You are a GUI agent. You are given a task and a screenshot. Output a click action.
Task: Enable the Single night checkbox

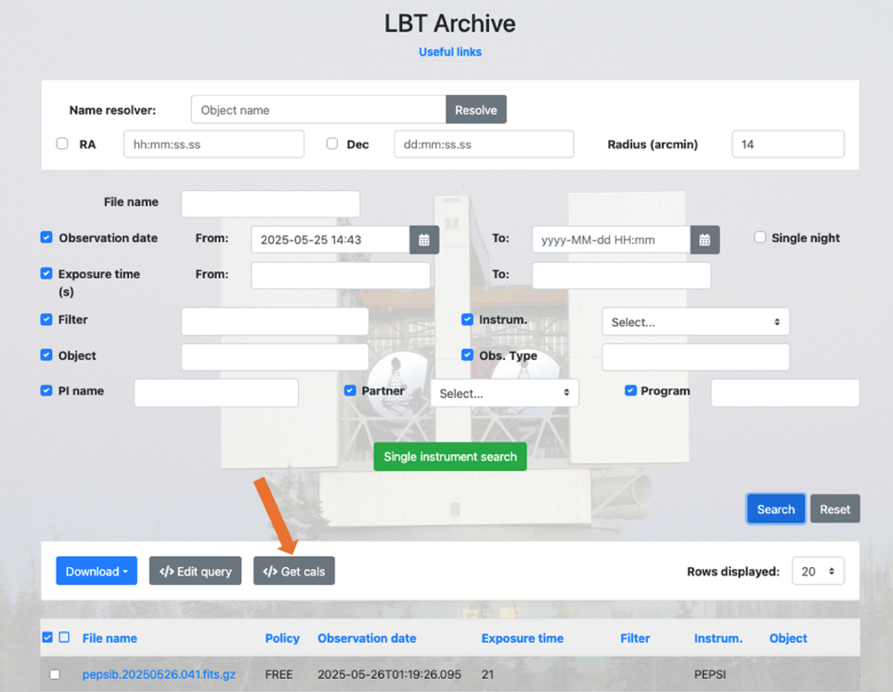pyautogui.click(x=760, y=238)
